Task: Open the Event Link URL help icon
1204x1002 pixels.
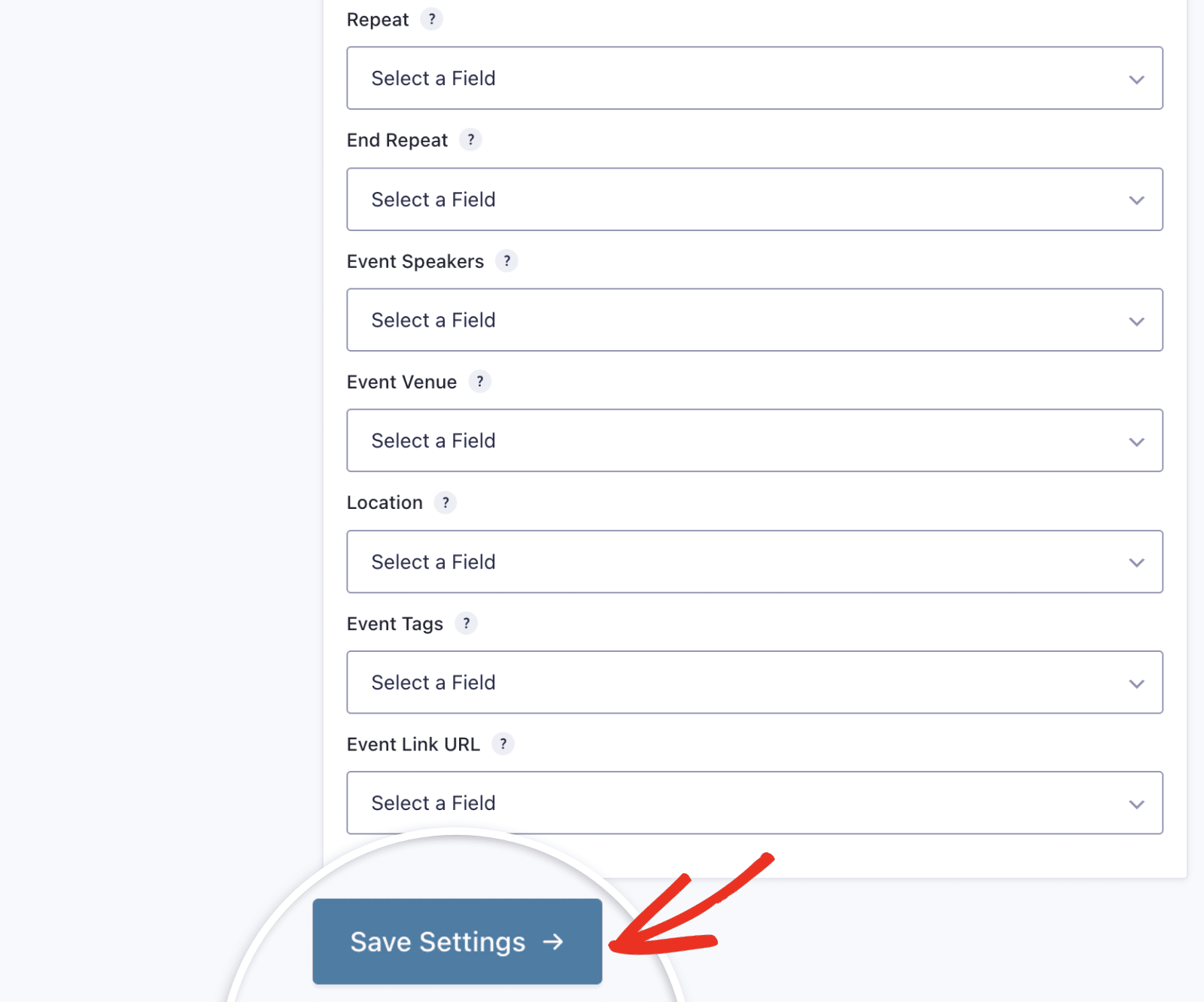Action: coord(503,744)
